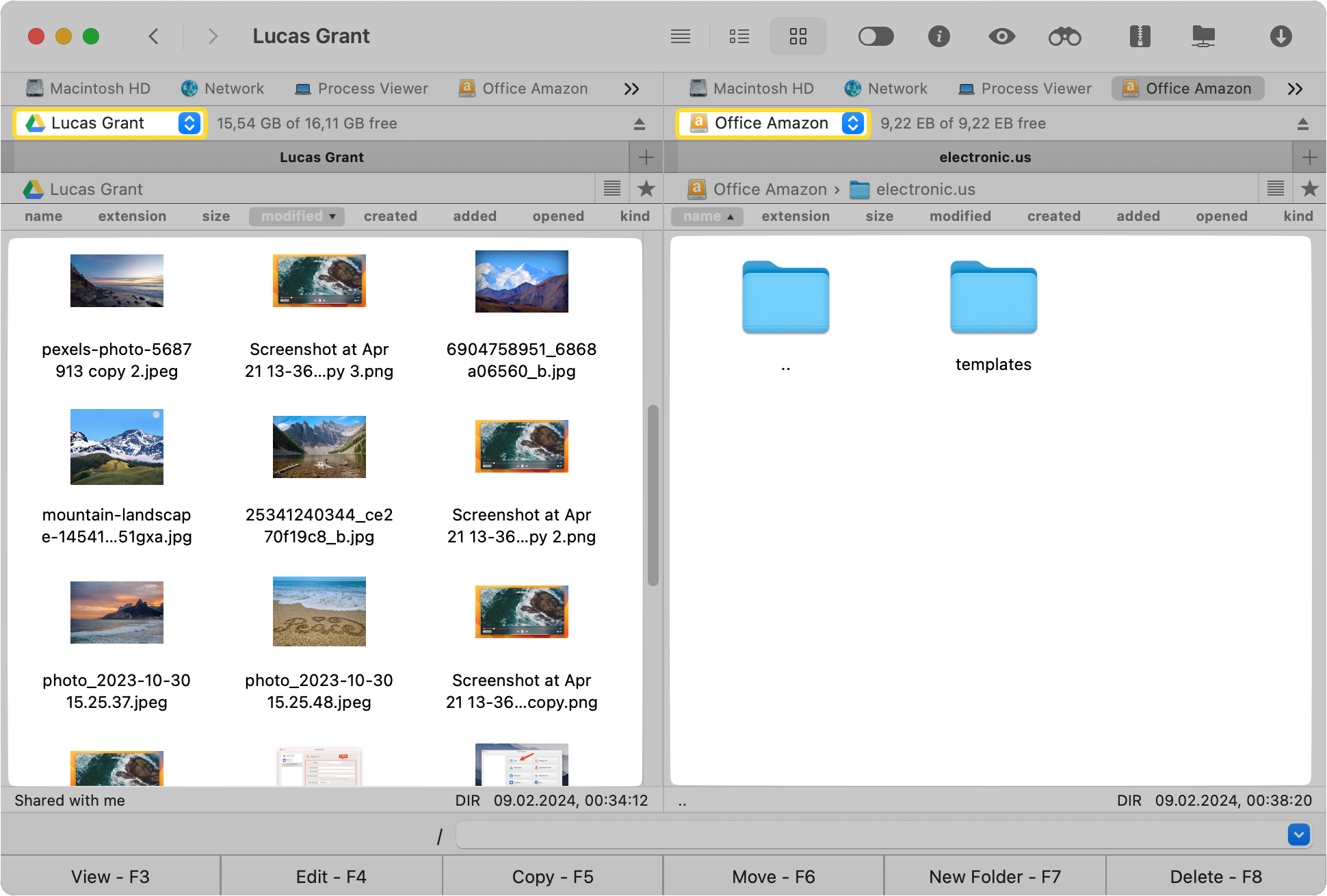Expand the overflow tabs chevron on left panel

point(631,88)
